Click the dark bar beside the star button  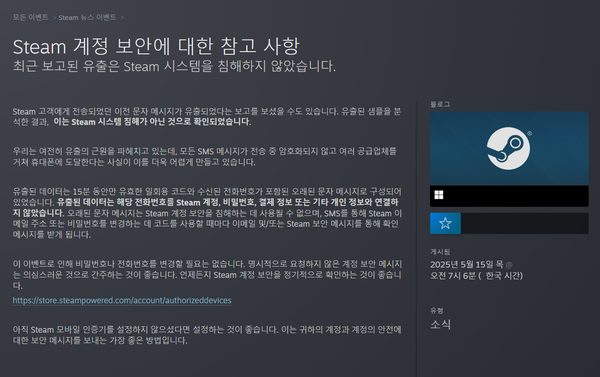525,223
